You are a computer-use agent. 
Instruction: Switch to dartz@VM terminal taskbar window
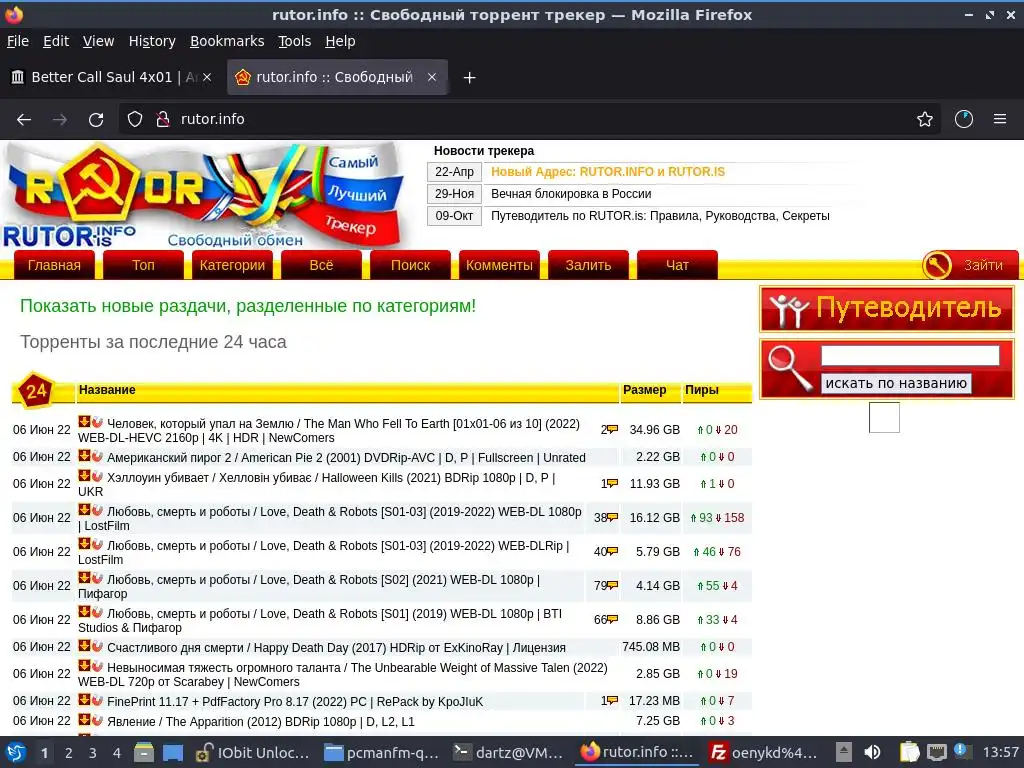(x=508, y=752)
